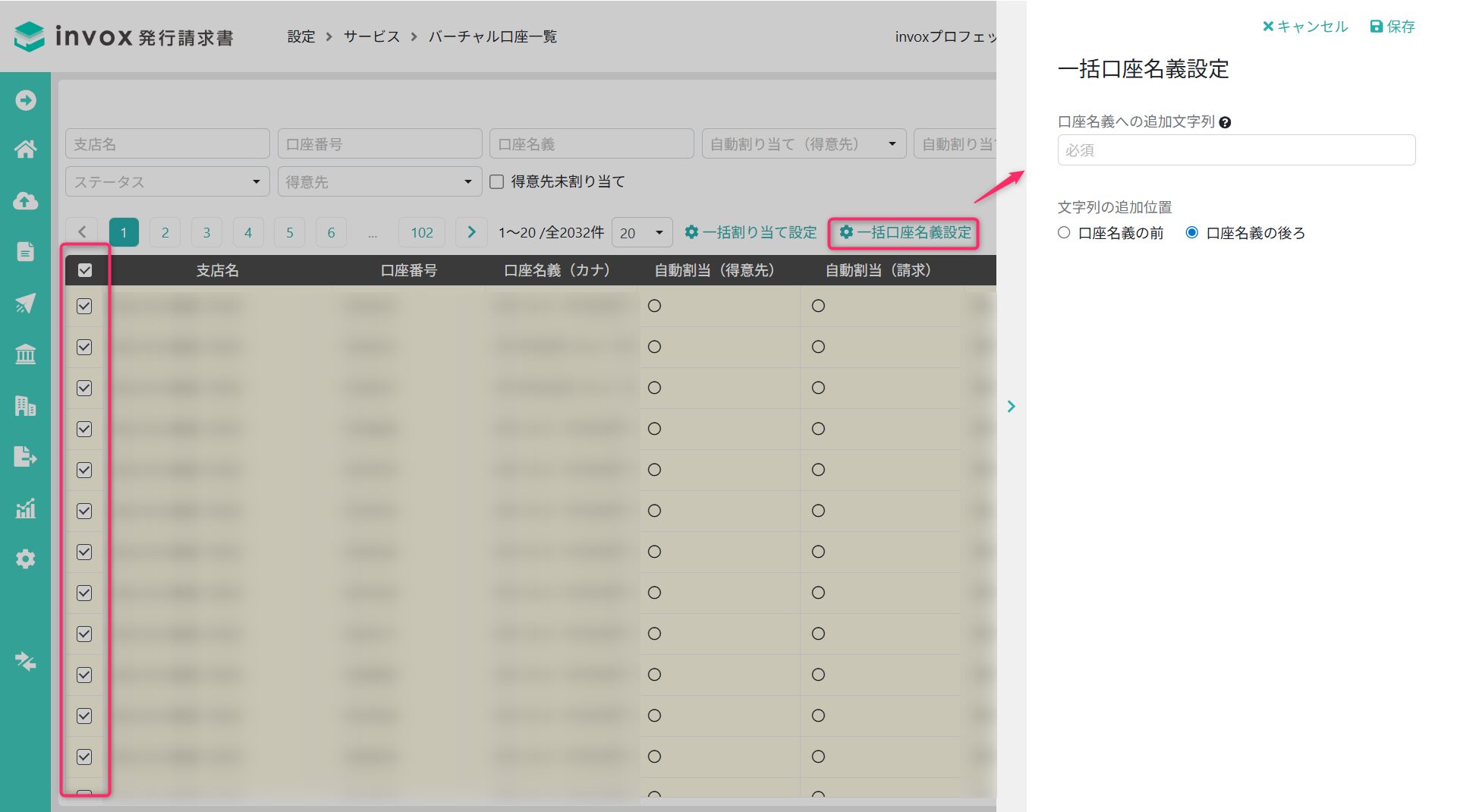
Task: Click the キャンセル cancel button
Action: [x=1304, y=27]
